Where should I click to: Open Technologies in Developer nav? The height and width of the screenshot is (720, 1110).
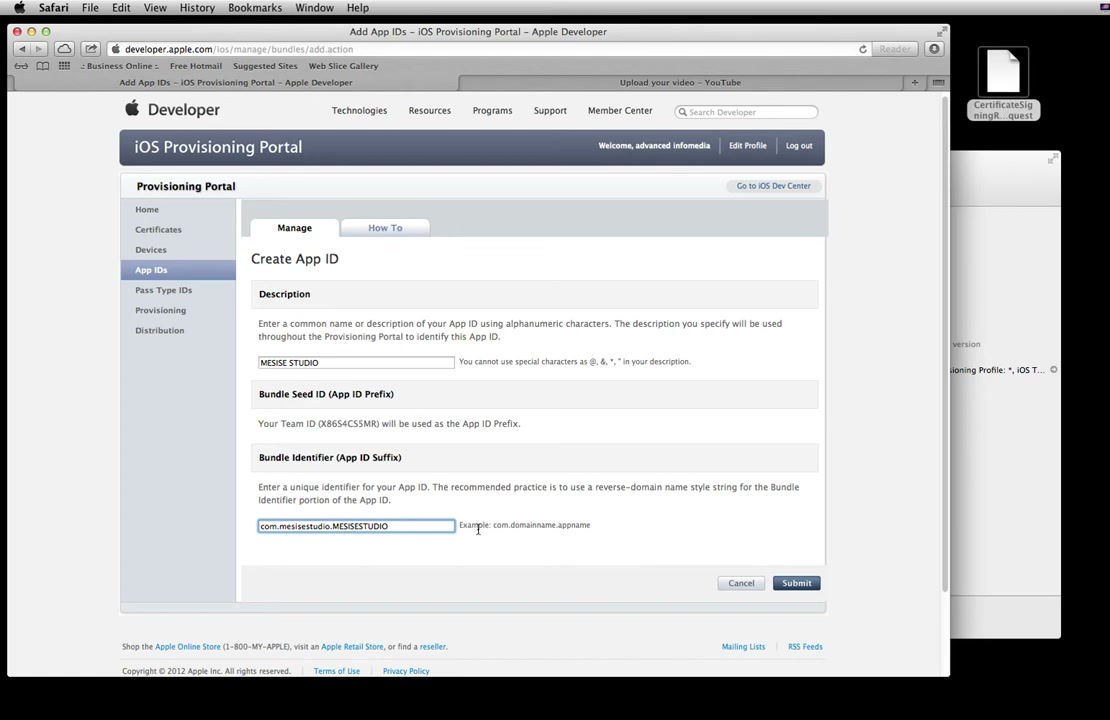point(359,111)
